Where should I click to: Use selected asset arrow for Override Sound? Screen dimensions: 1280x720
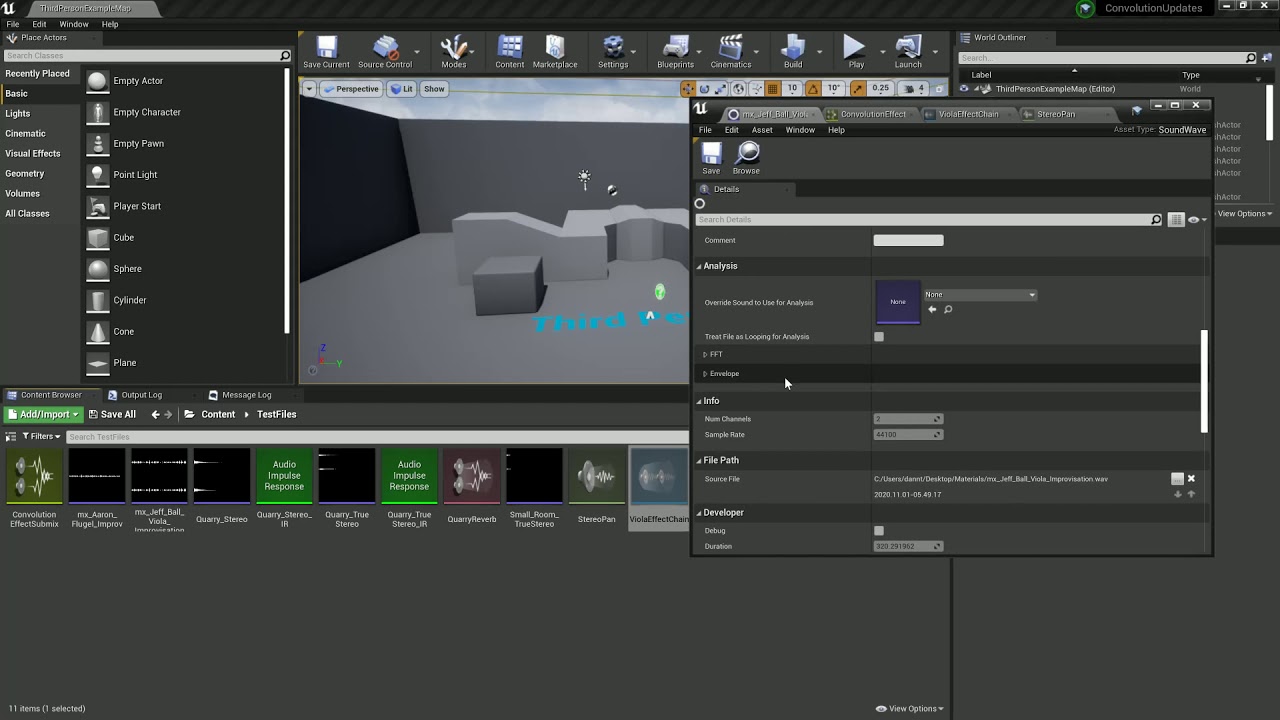932,309
